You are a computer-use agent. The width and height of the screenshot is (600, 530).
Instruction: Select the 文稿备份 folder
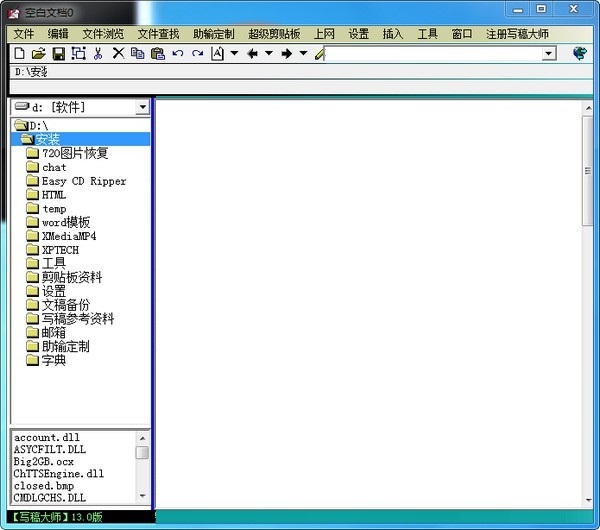pos(65,305)
